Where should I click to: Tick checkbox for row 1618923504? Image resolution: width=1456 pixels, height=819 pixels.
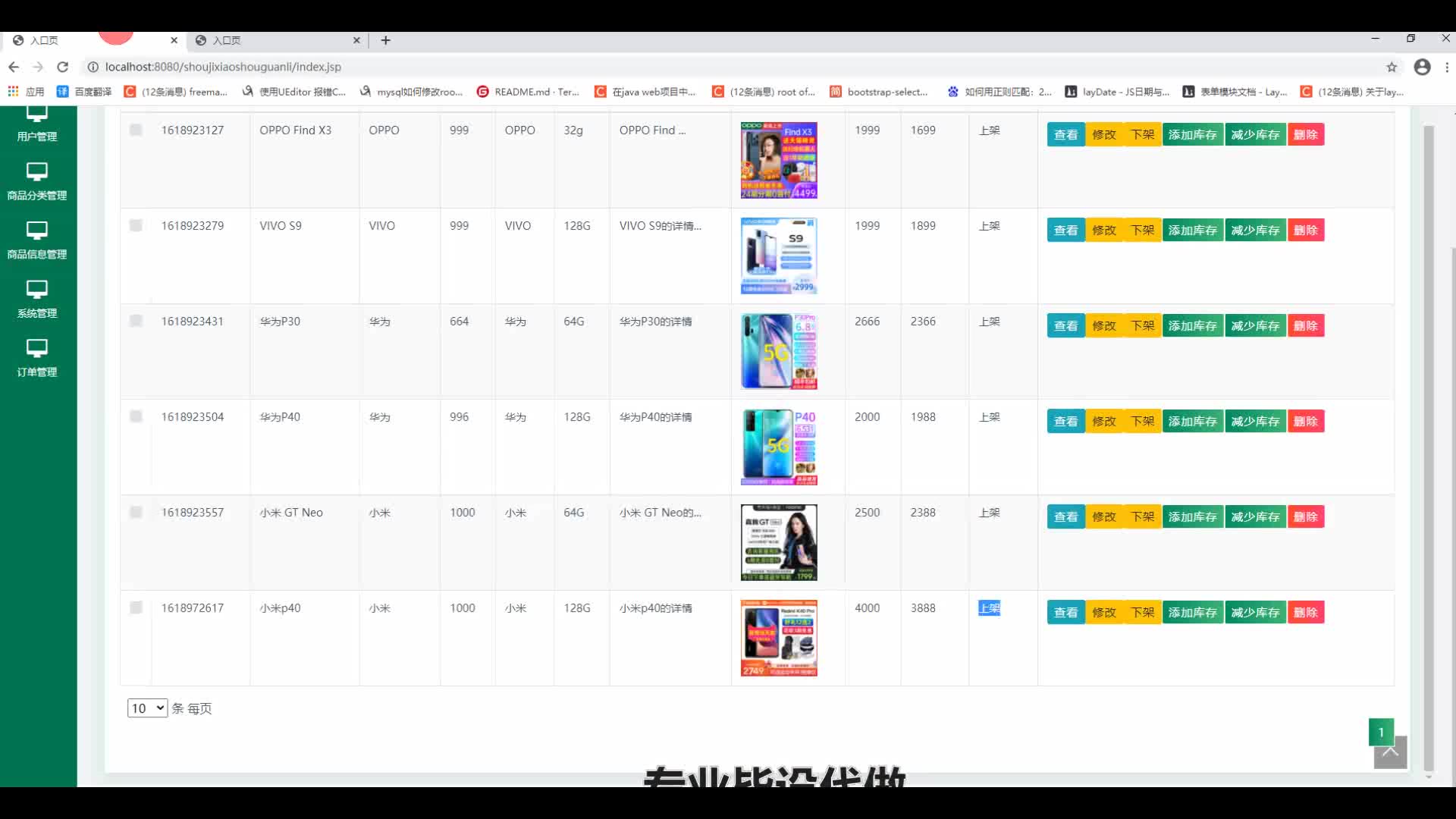point(136,416)
